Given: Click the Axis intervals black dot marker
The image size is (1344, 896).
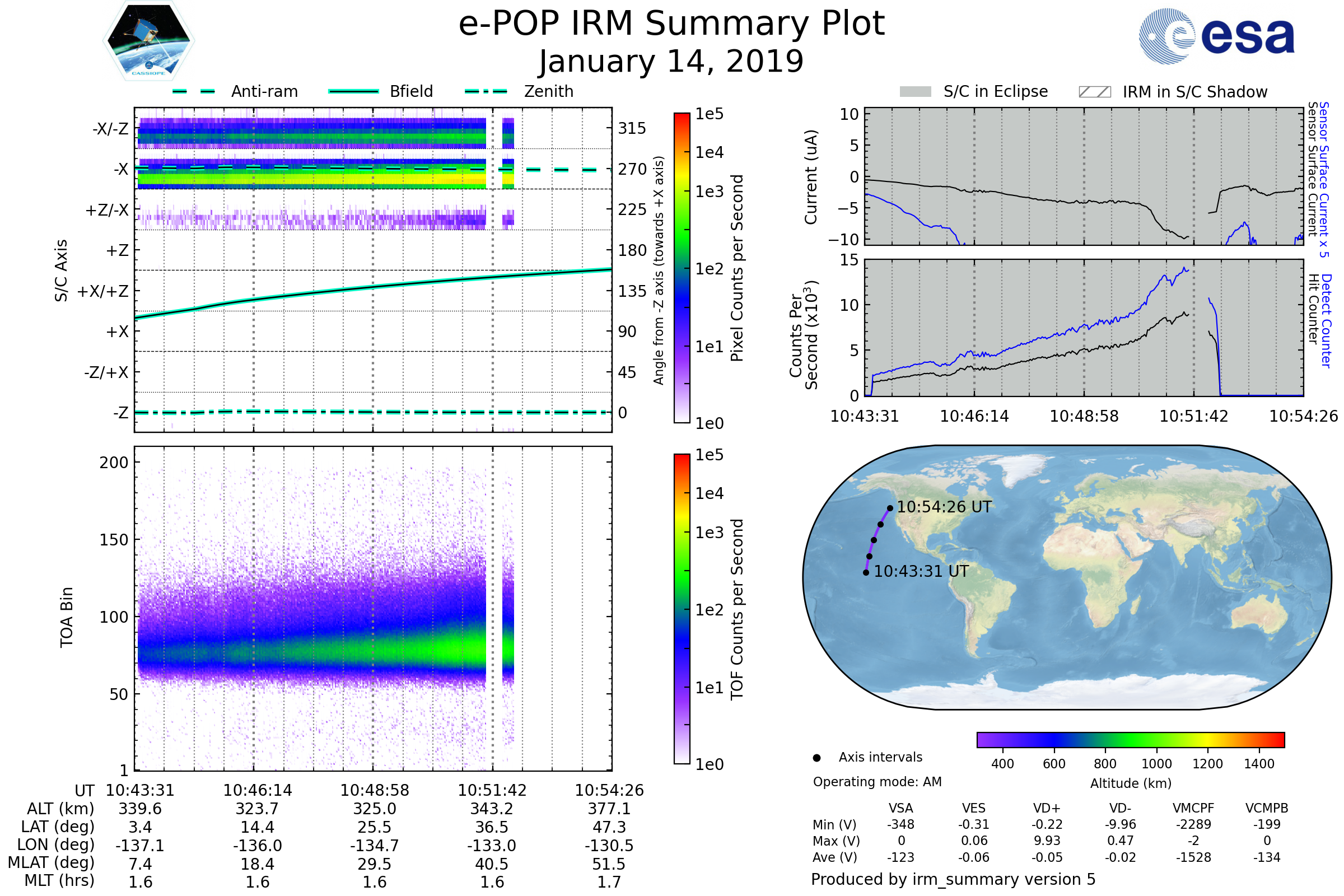Looking at the screenshot, I should point(816,758).
